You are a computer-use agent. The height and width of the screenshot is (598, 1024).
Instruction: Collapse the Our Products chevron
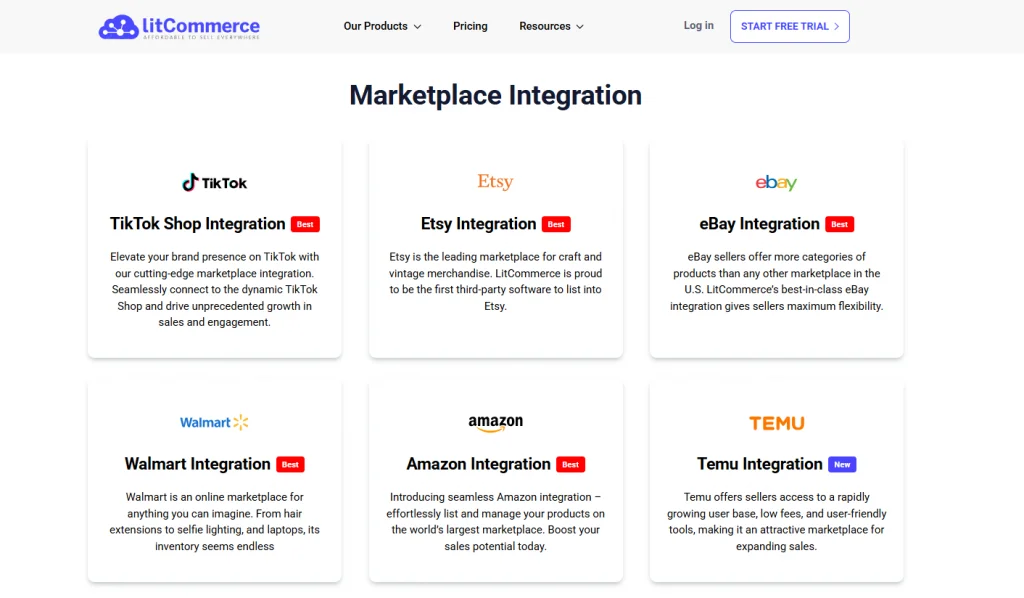click(x=417, y=27)
